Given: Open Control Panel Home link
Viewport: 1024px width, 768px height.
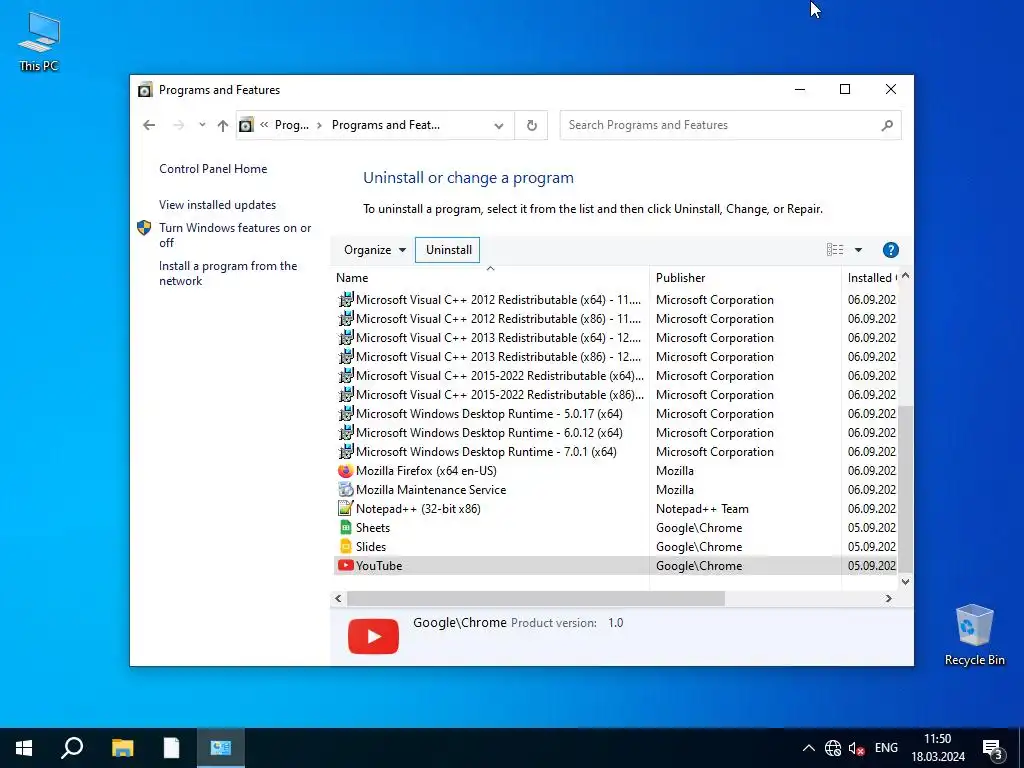Looking at the screenshot, I should point(213,169).
